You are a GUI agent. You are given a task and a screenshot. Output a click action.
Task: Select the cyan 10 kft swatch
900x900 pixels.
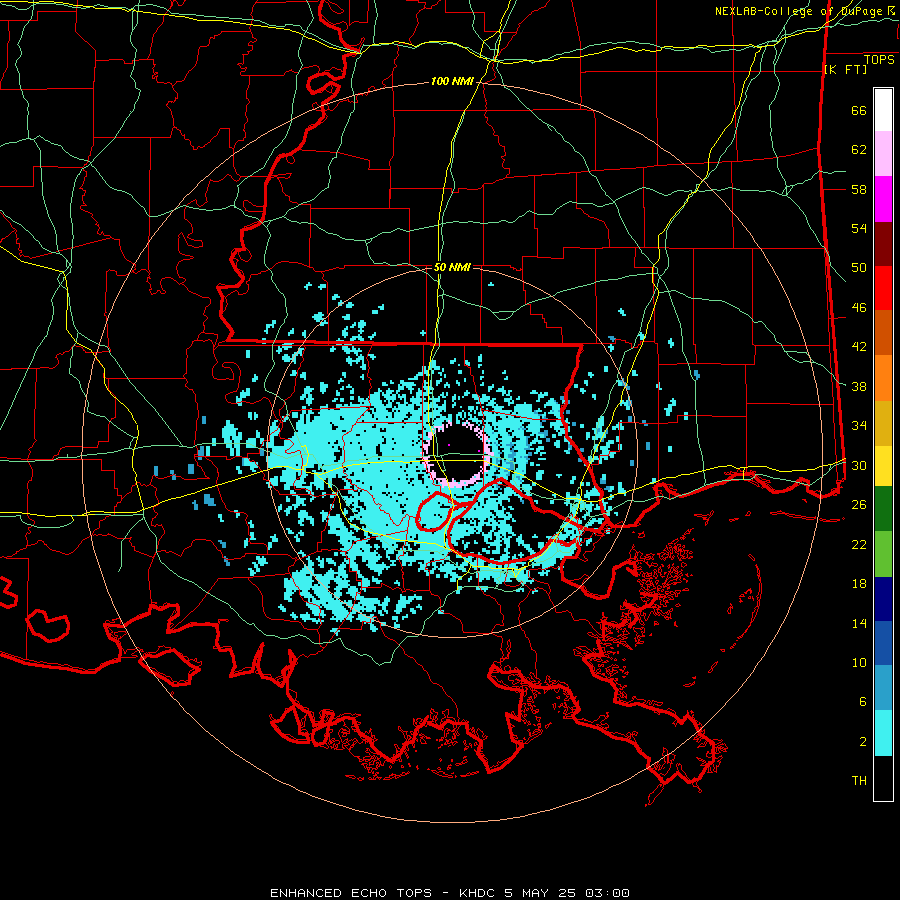(883, 733)
